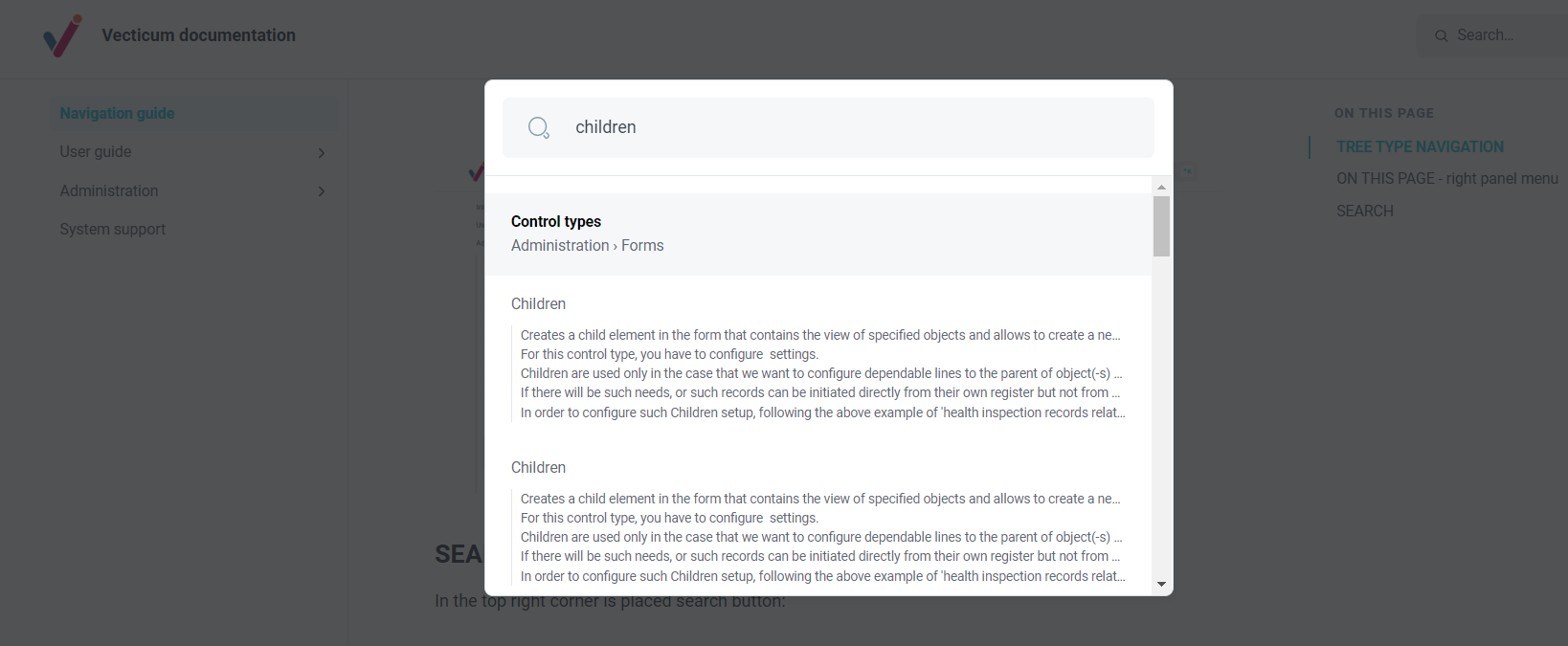The width and height of the screenshot is (1568, 646).
Task: Click the scrollbar down arrow in results
Action: [1161, 584]
